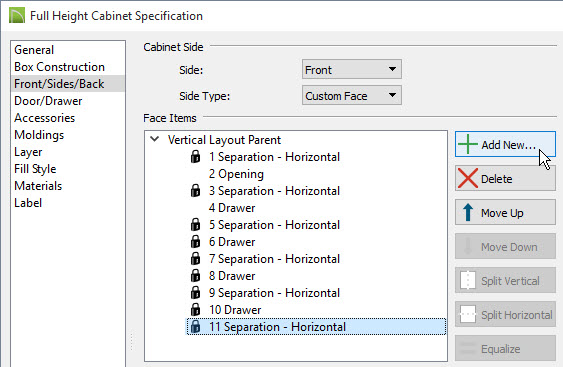
Task: Click the green plus Add New icon
Action: click(x=468, y=144)
